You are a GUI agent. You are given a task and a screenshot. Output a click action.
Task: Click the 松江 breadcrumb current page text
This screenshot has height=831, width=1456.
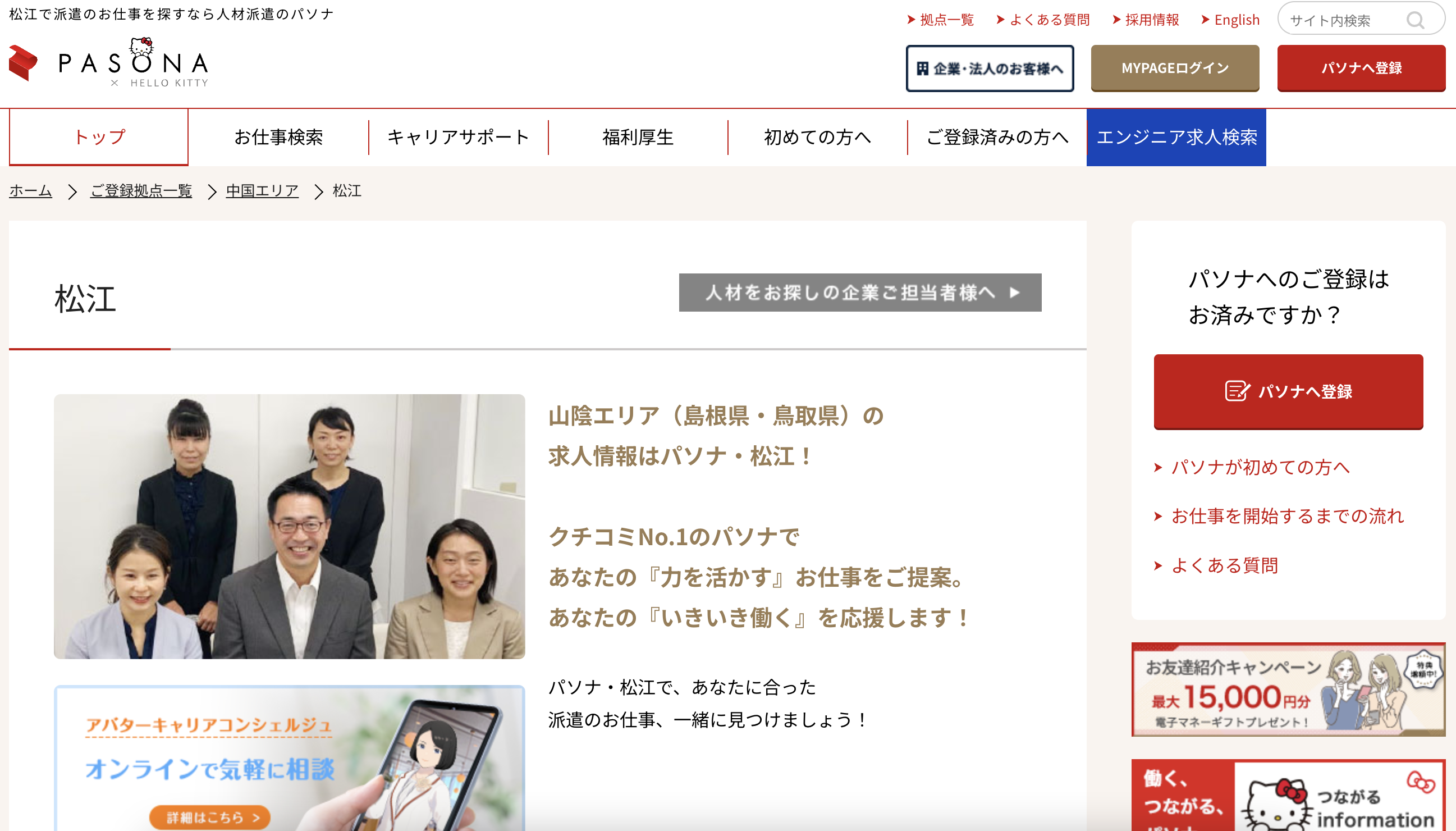[347, 191]
